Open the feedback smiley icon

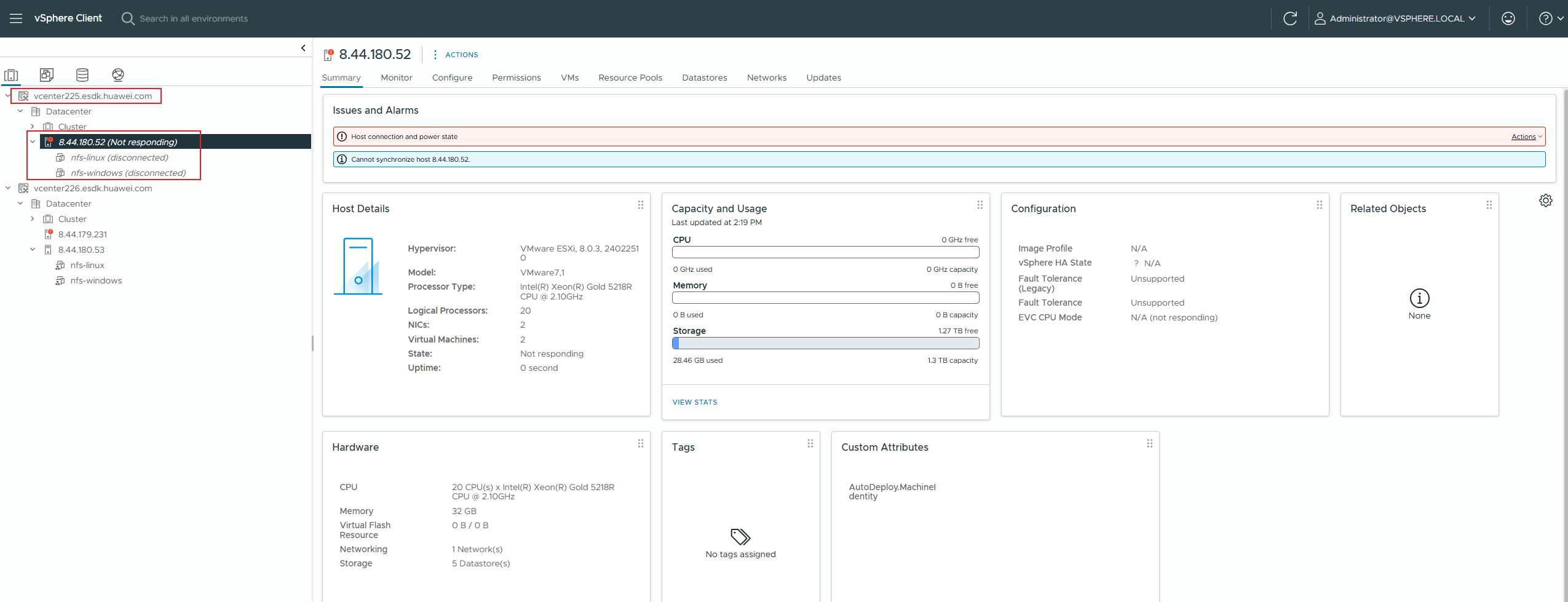[x=1508, y=18]
